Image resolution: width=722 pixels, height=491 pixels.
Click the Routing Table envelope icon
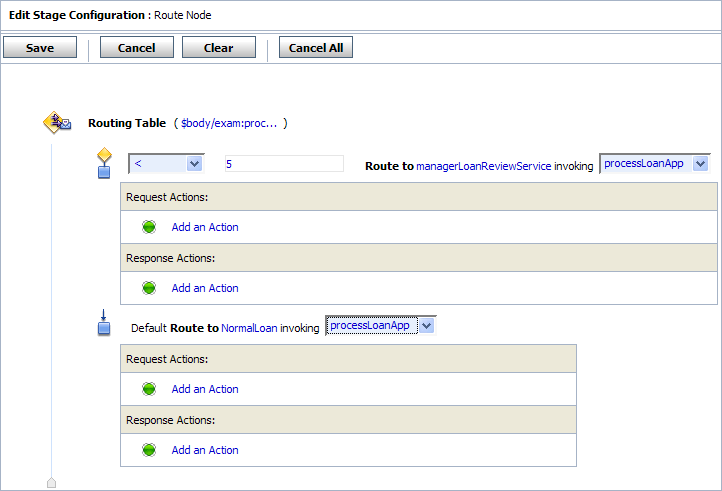pos(57,123)
